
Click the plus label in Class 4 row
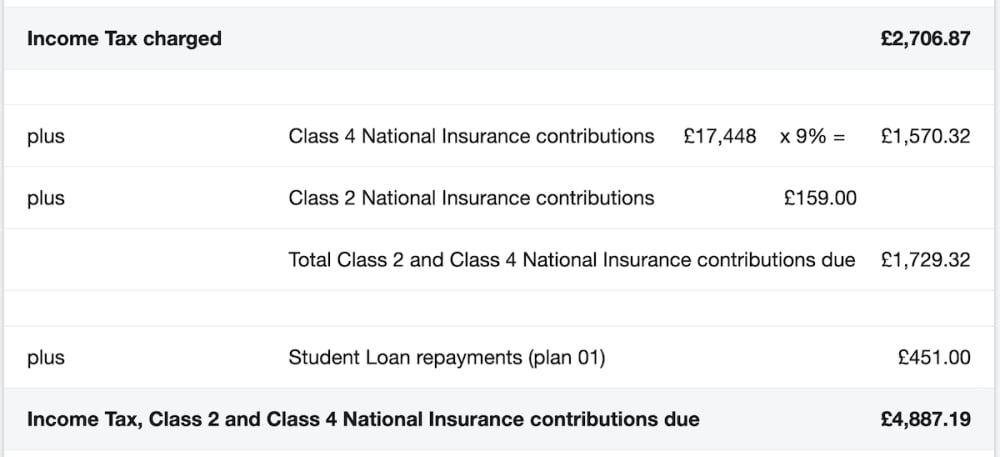[46, 137]
